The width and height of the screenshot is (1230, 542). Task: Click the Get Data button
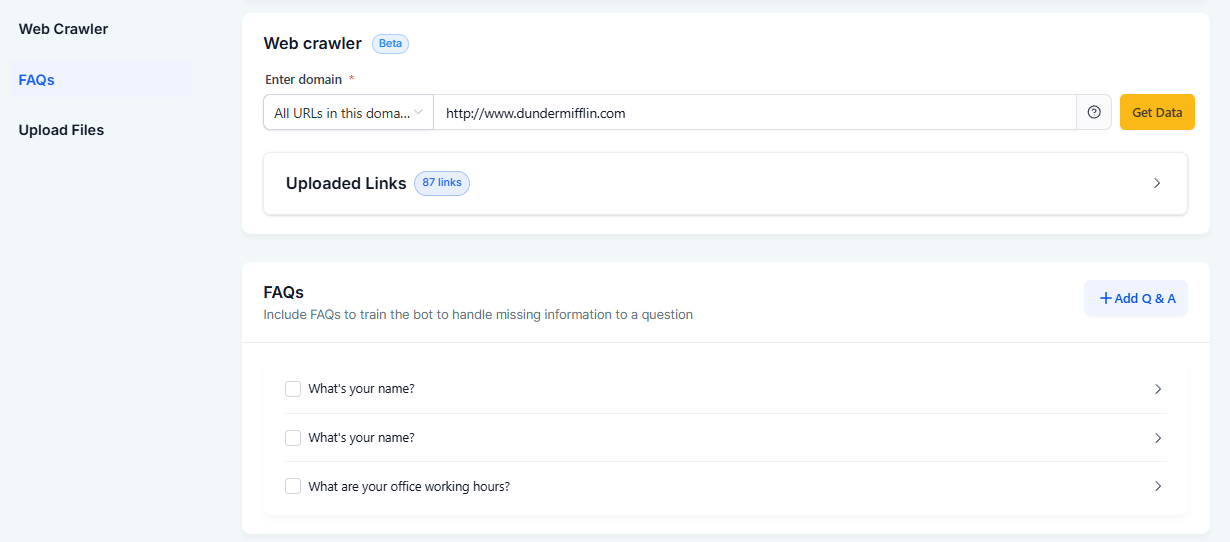(x=1157, y=112)
